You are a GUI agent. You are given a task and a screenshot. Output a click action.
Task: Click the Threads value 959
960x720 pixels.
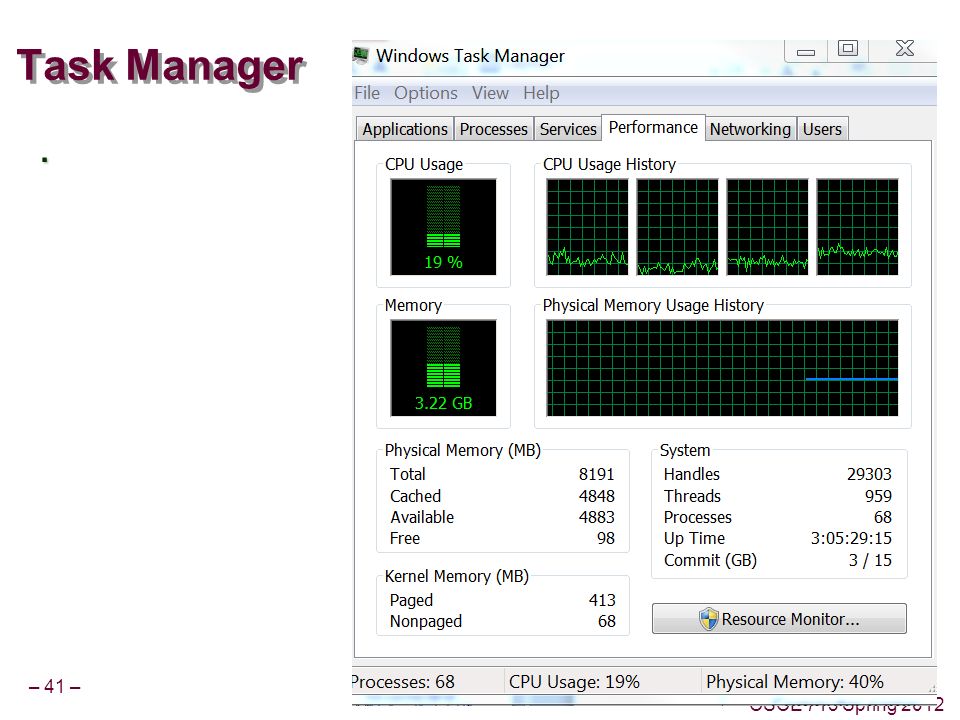tap(878, 496)
